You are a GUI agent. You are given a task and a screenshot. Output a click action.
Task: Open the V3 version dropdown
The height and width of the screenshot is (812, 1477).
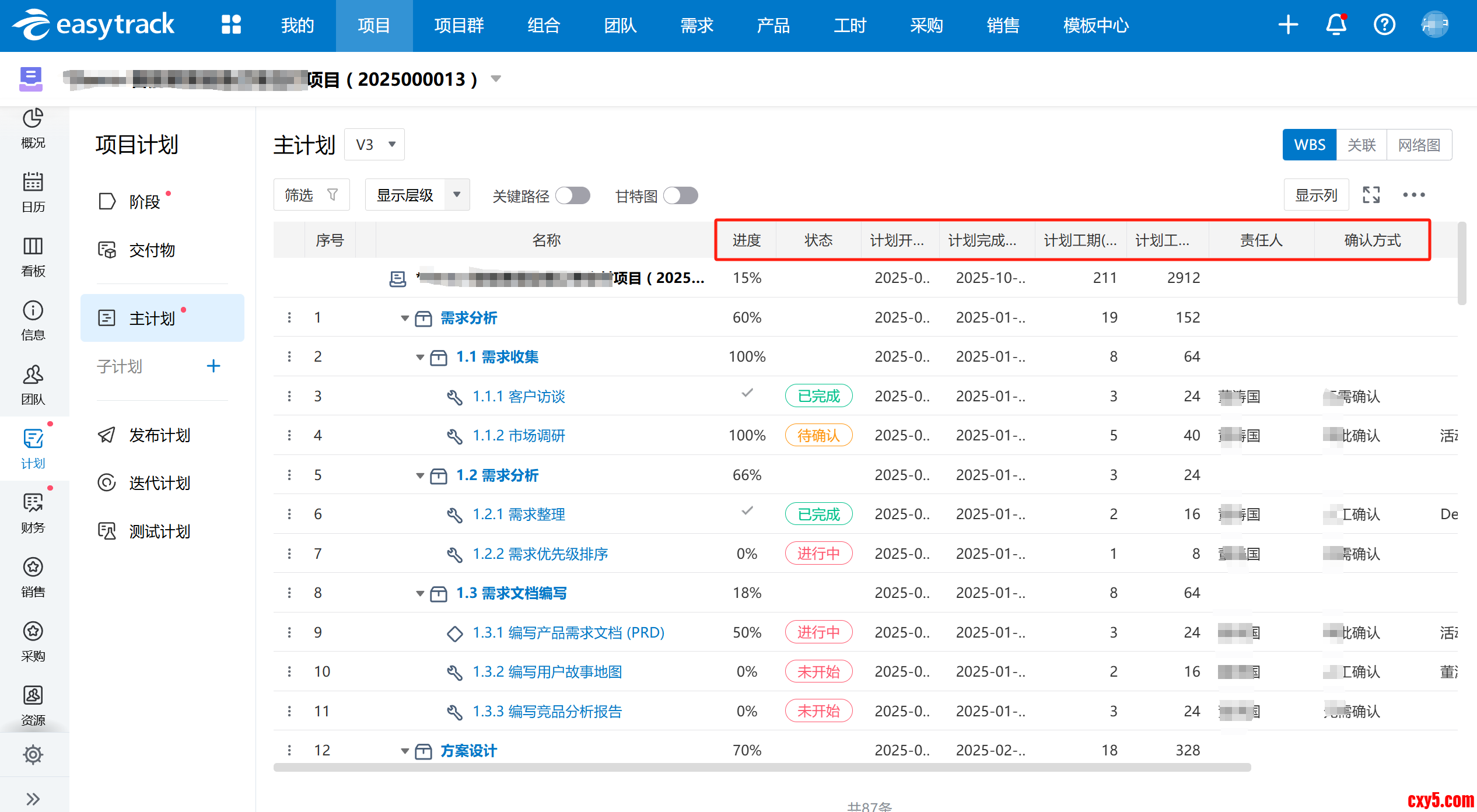point(374,145)
